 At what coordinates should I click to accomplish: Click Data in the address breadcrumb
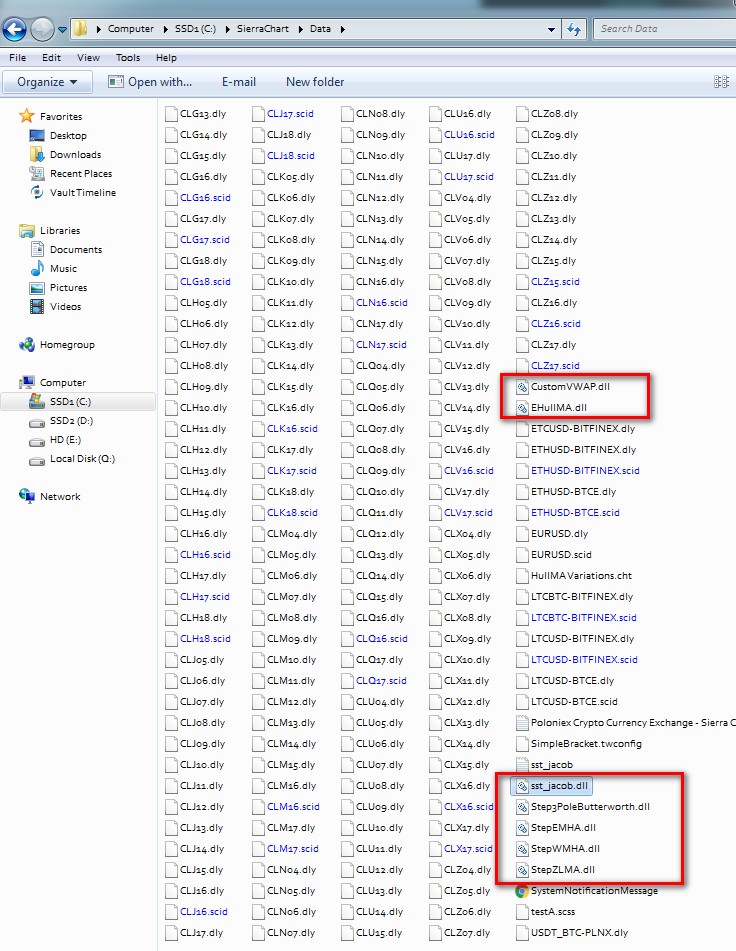point(320,29)
